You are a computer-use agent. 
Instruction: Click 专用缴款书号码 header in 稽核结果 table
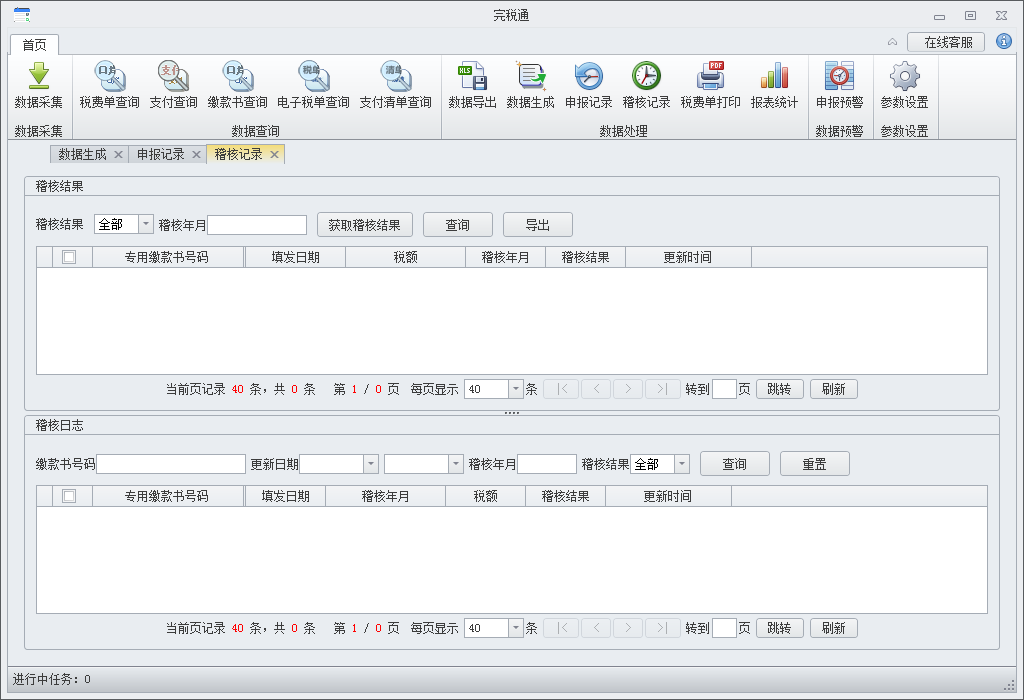pyautogui.click(x=168, y=257)
